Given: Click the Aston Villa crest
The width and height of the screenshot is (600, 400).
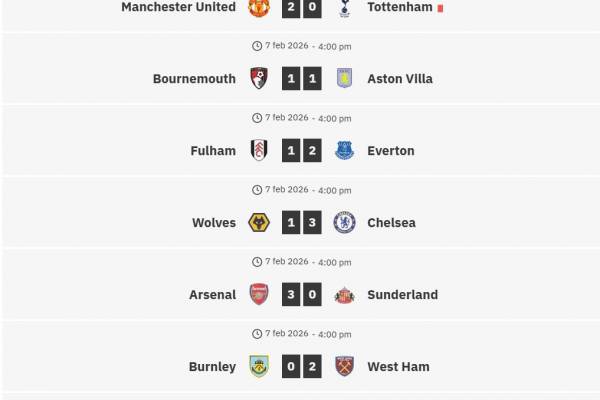Looking at the screenshot, I should tap(344, 79).
